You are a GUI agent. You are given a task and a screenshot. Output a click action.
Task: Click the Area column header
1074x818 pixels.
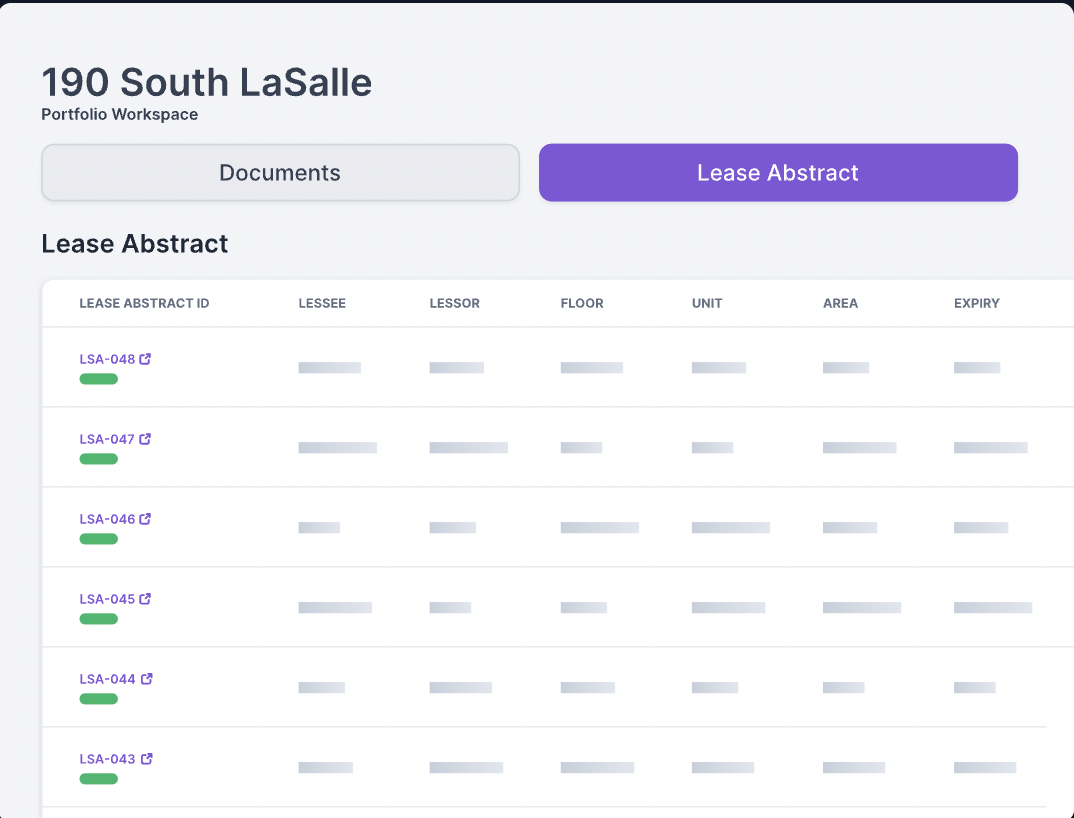coord(840,303)
